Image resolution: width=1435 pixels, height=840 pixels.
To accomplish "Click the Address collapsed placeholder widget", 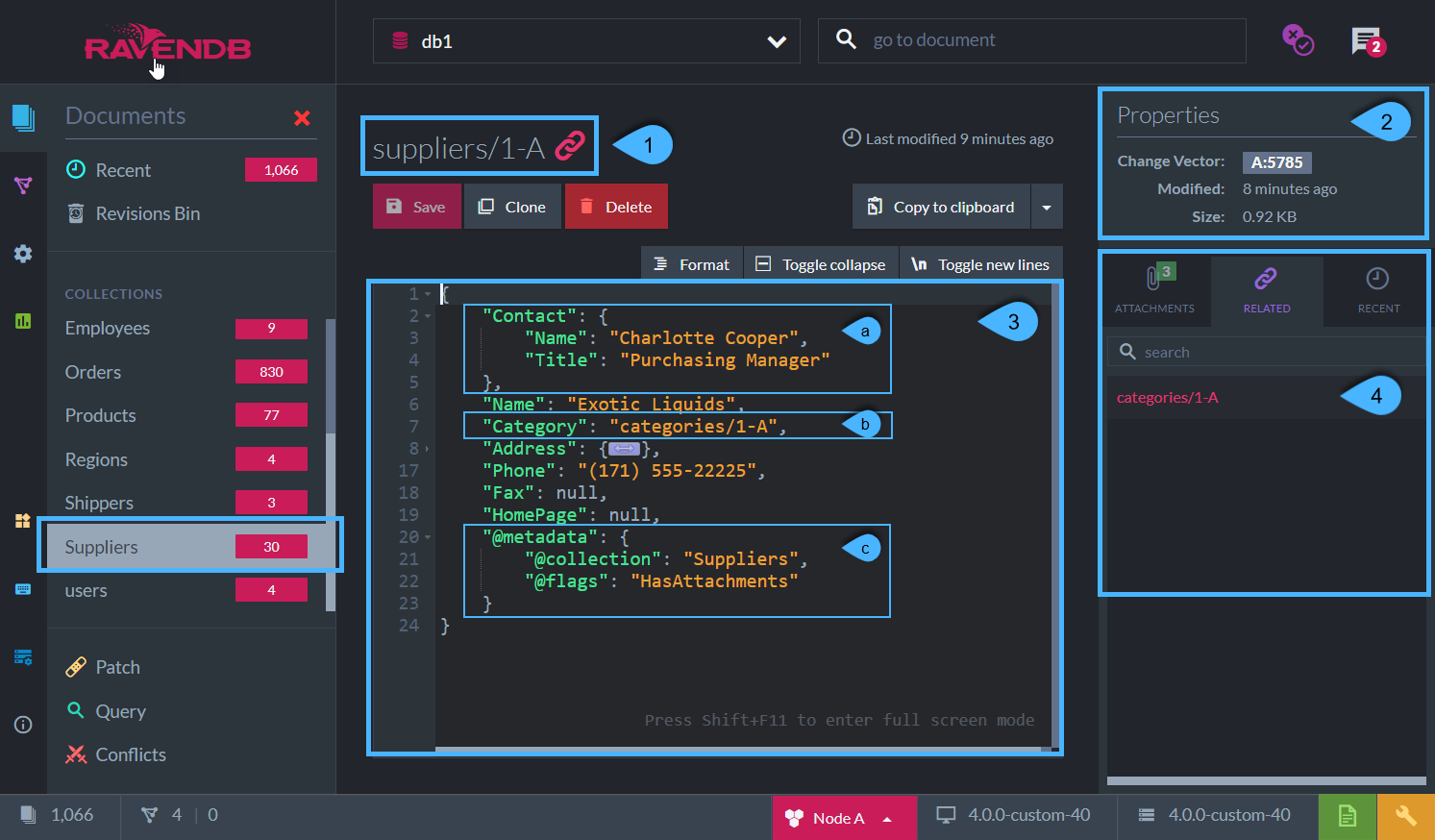I will click(624, 449).
